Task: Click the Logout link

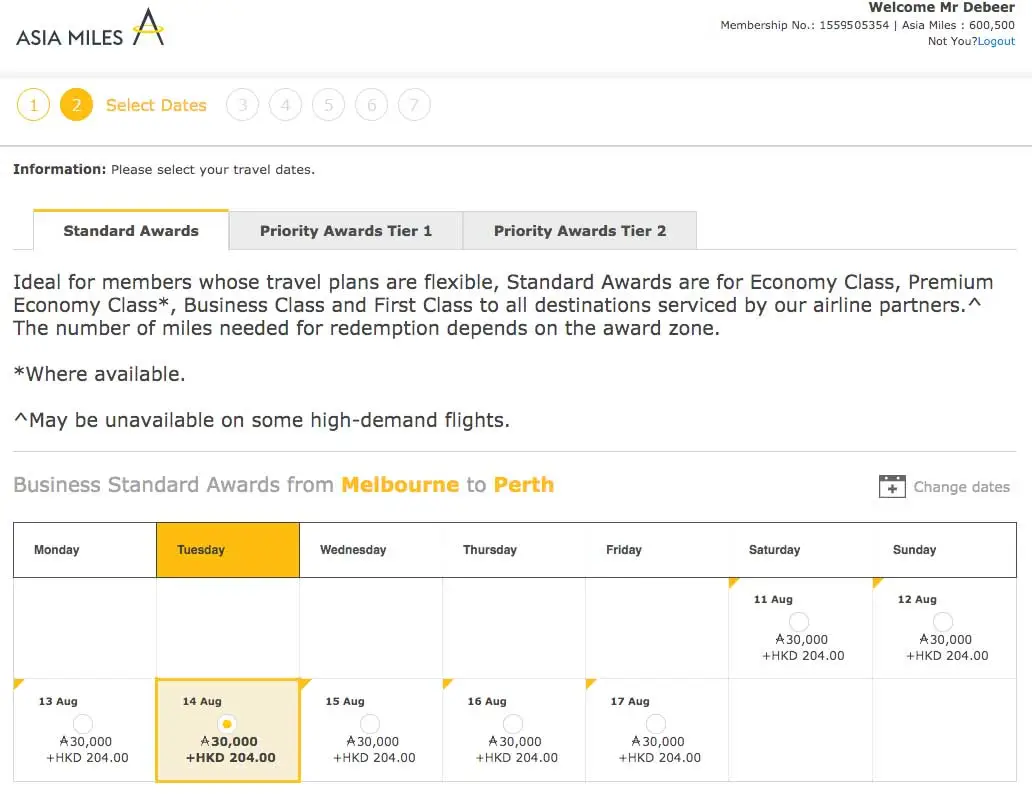Action: coord(996,41)
